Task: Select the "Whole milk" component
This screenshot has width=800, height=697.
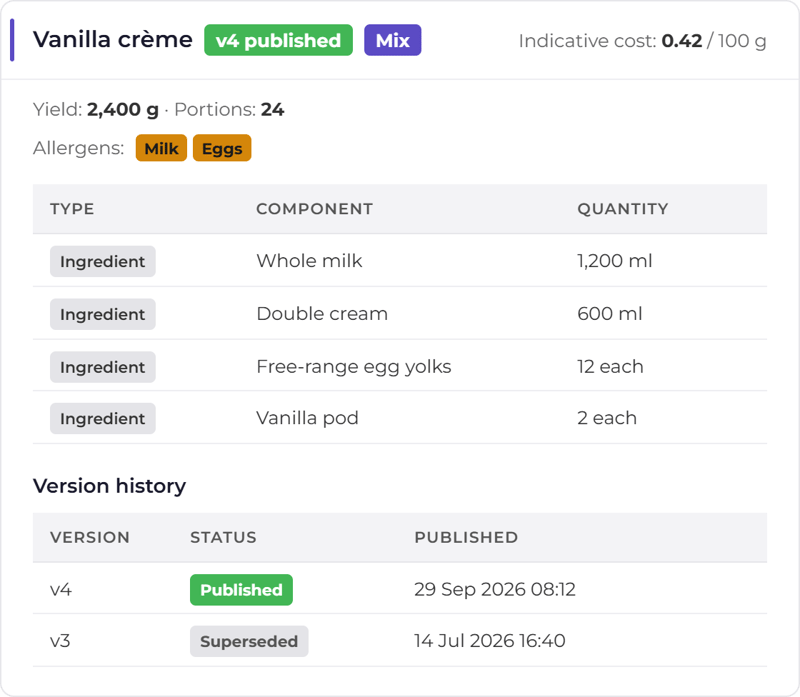Action: [x=309, y=261]
